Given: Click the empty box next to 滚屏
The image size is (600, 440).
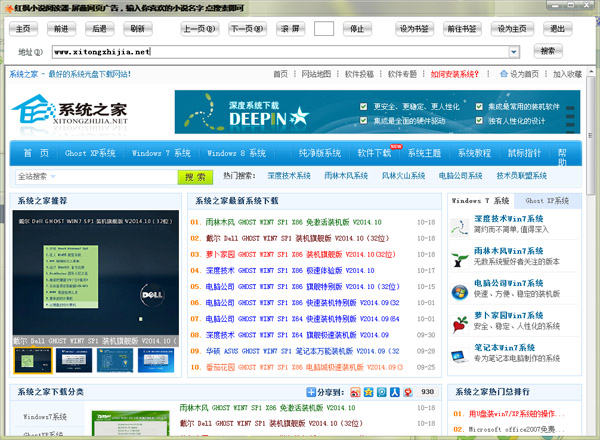Looking at the screenshot, I should (323, 29).
